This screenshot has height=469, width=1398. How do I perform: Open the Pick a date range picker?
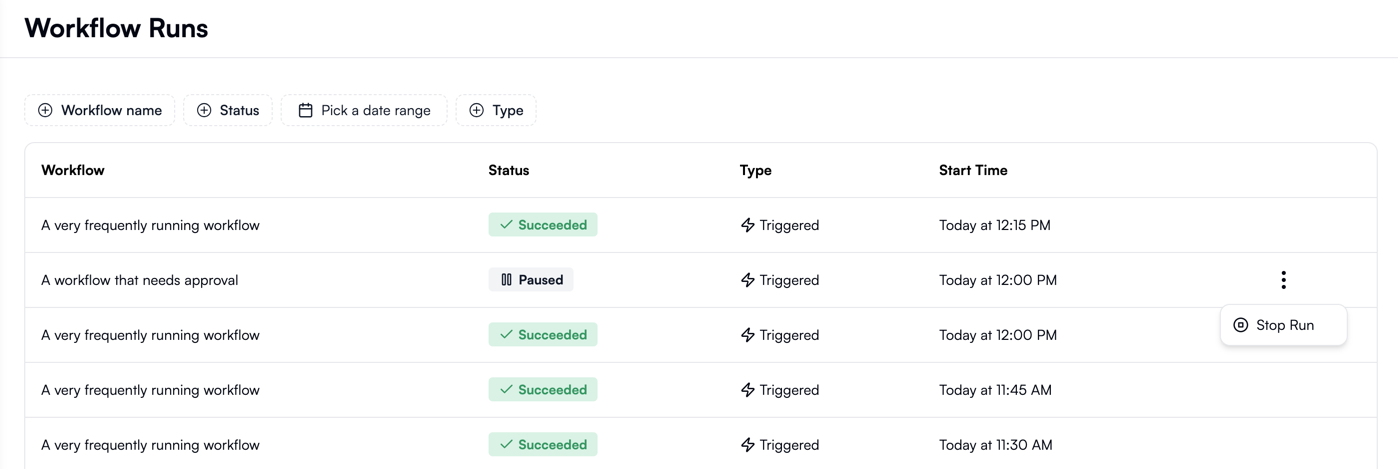tap(364, 110)
